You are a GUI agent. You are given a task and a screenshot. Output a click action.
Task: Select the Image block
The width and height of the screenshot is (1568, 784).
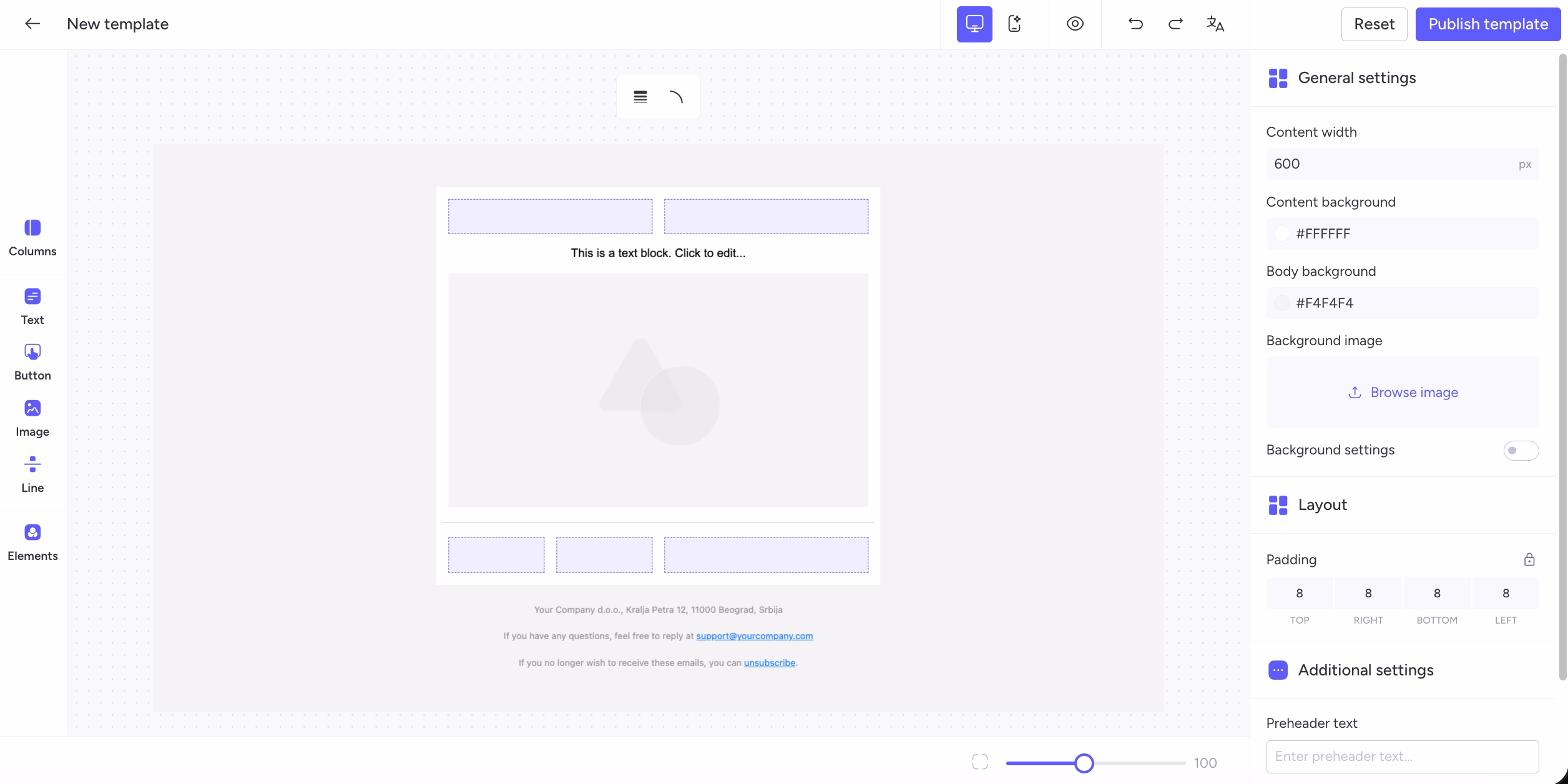point(32,418)
